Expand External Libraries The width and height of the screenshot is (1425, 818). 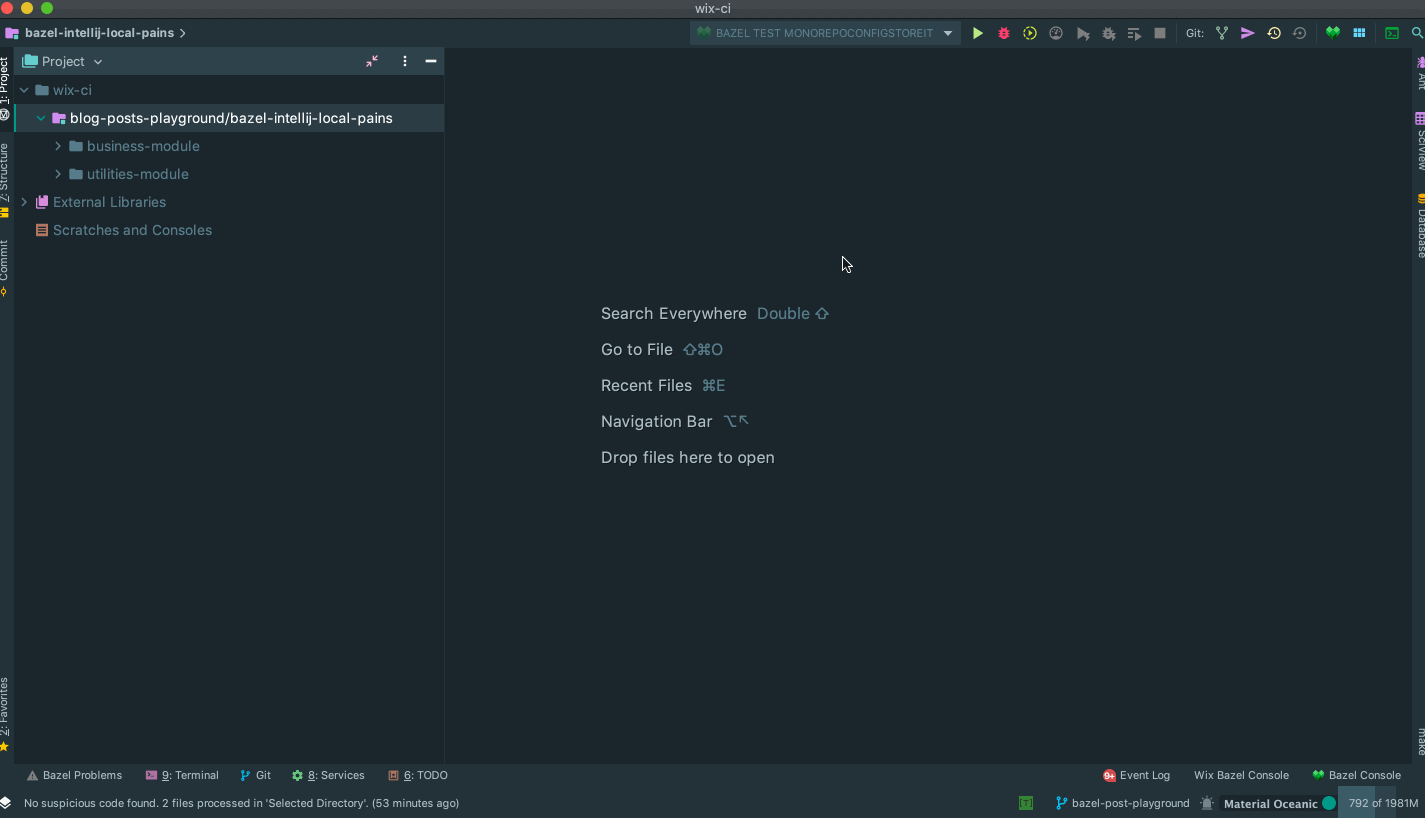click(x=24, y=202)
